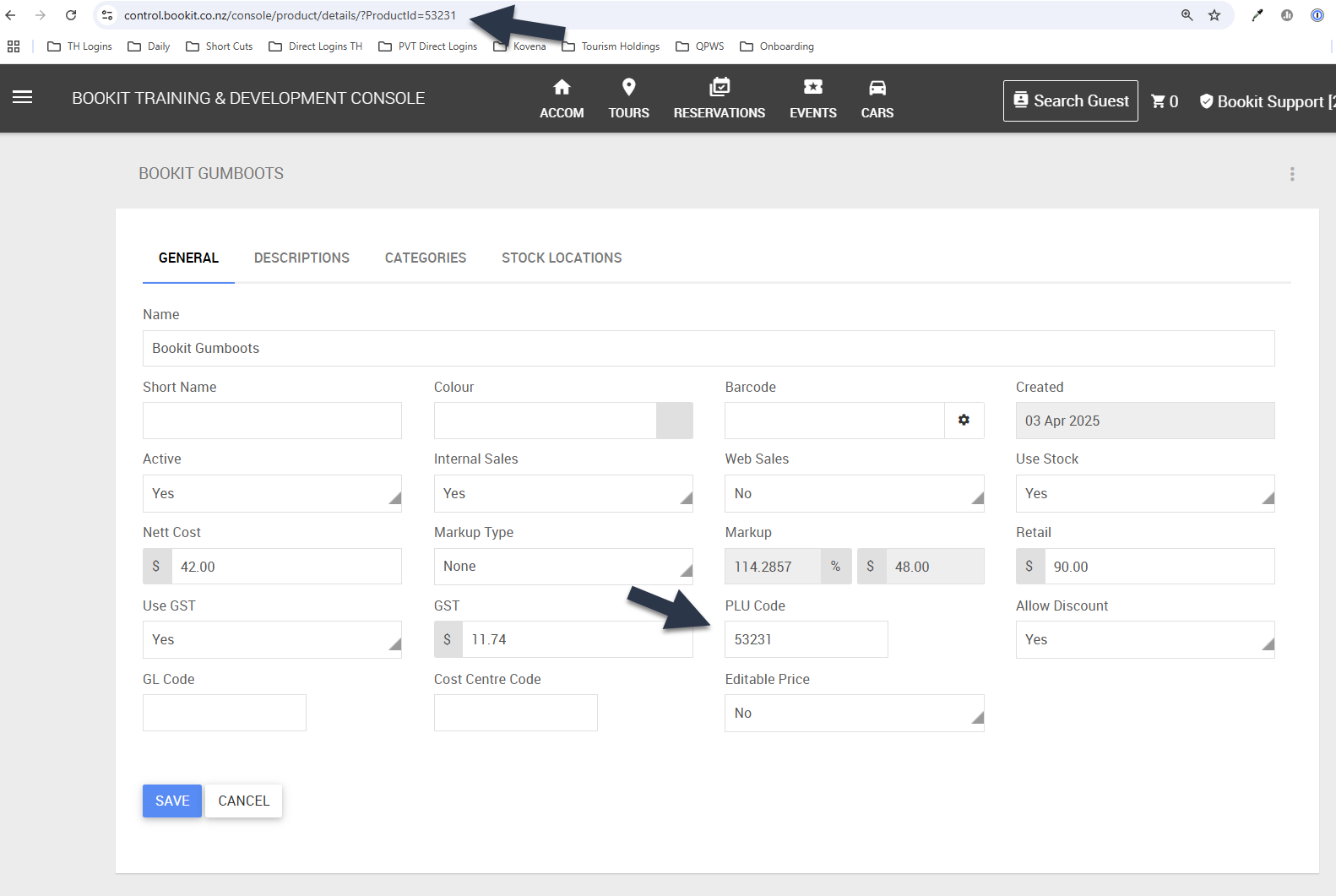Open the Web Sales dropdown
1336x896 pixels.
(854, 494)
